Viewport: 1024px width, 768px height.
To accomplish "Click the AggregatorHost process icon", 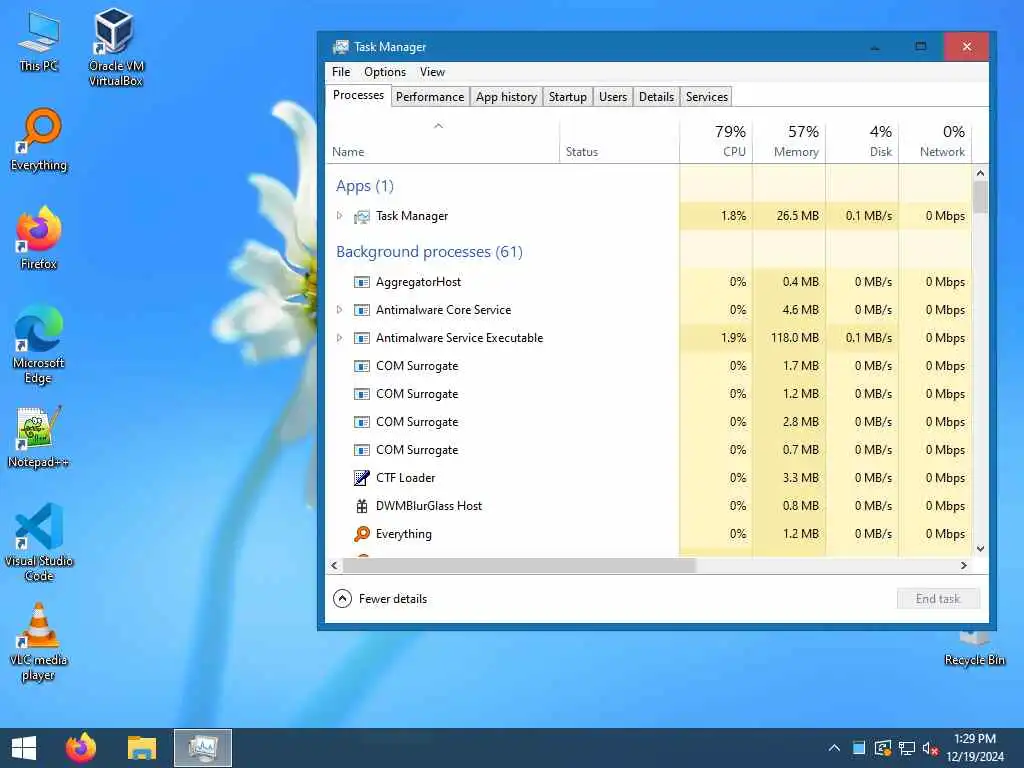I will (x=362, y=282).
